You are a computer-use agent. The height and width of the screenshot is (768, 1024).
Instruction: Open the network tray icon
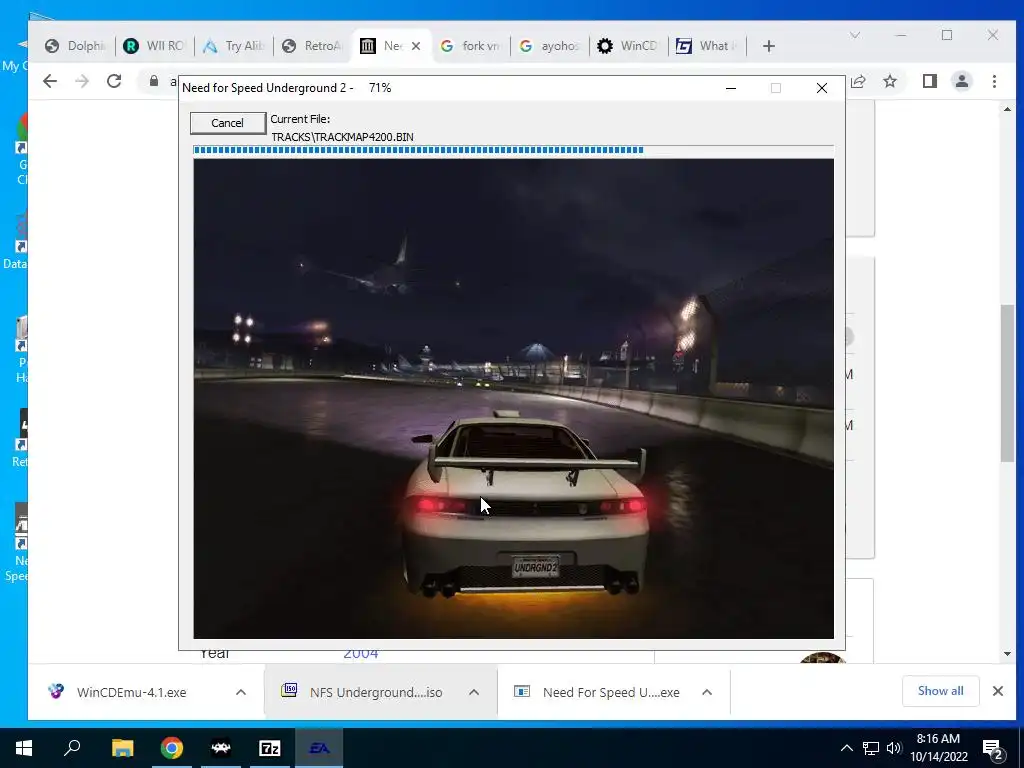871,748
